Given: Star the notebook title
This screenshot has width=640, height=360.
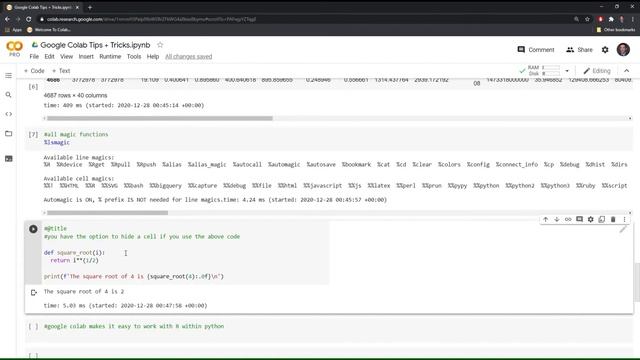Looking at the screenshot, I should click(160, 45).
